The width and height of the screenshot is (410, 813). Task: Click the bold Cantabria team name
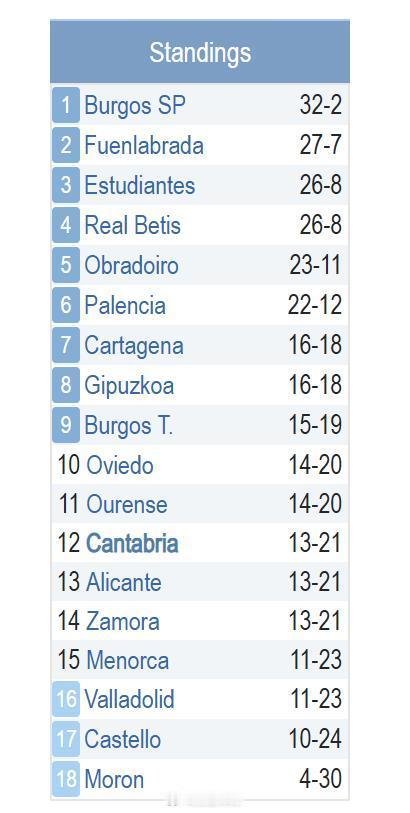[132, 543]
